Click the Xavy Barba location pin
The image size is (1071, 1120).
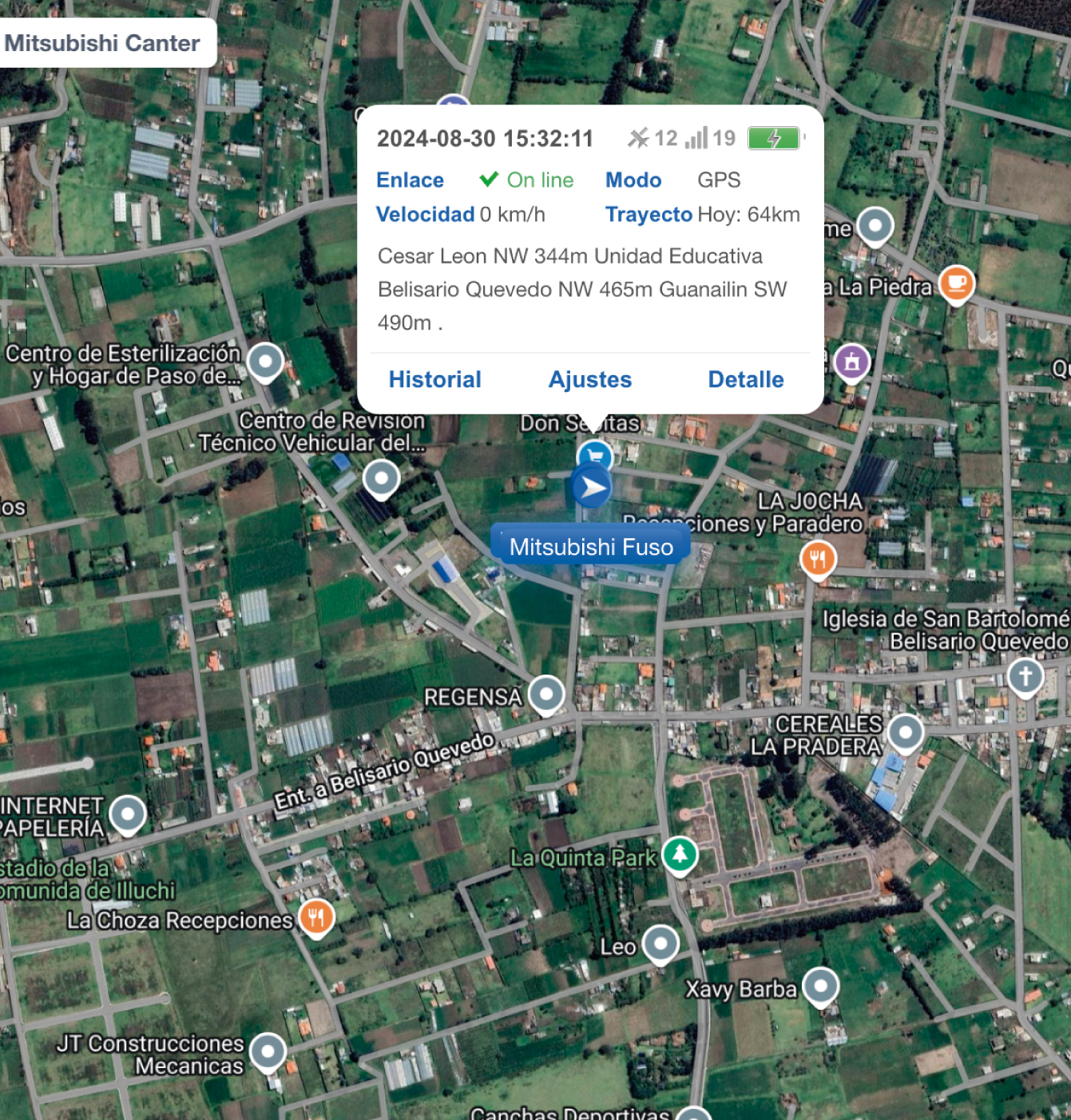pos(820,987)
